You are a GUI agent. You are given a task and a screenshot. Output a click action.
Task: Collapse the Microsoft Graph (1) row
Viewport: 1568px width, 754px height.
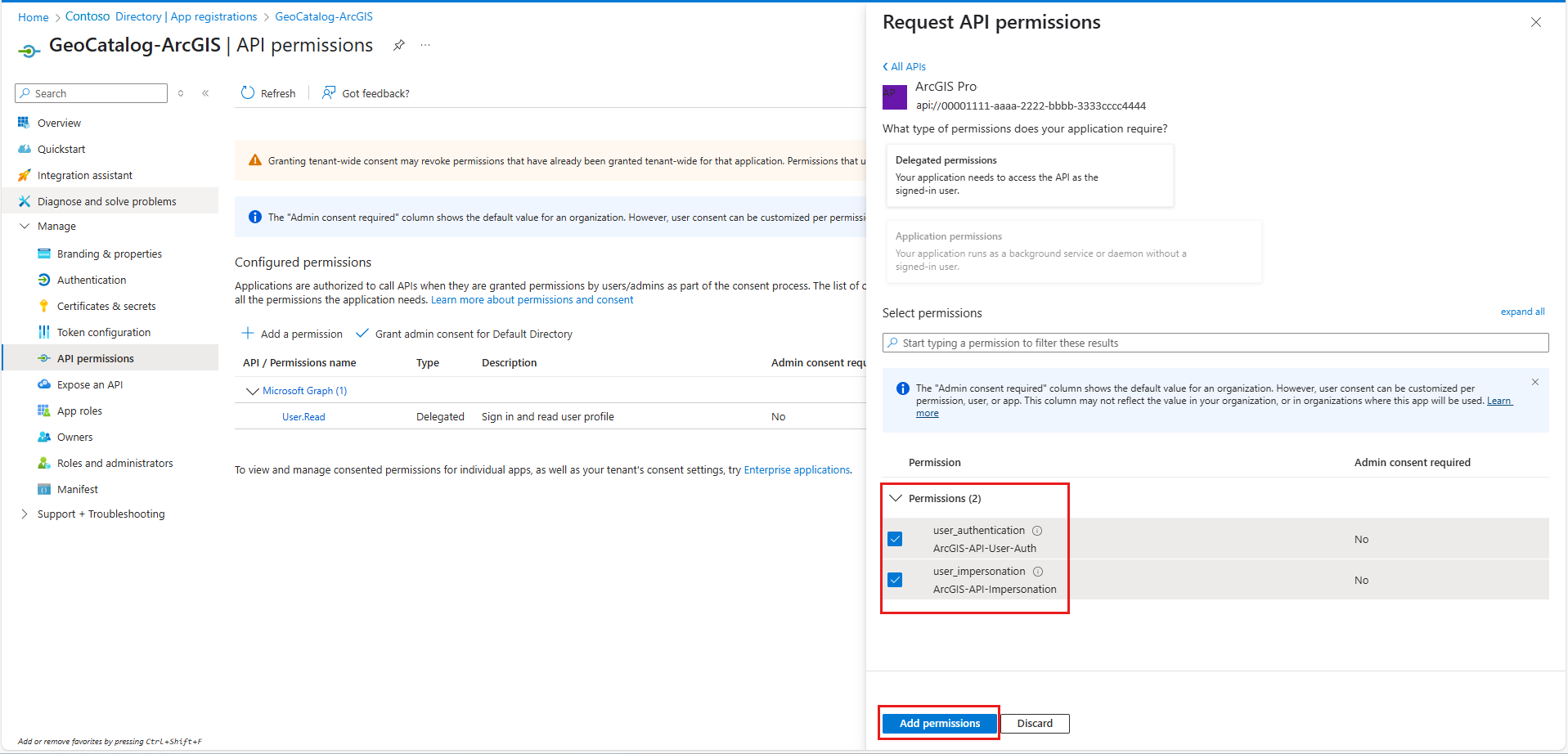(252, 391)
